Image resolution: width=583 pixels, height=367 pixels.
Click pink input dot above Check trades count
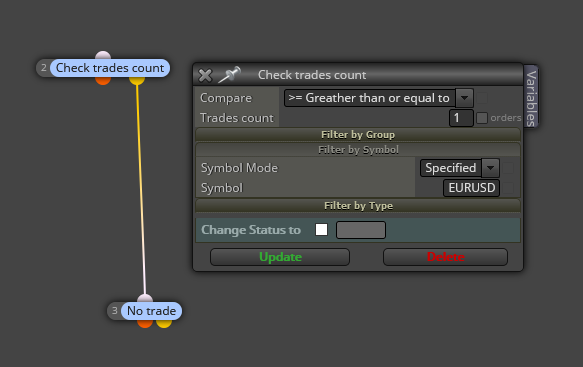pos(103,55)
